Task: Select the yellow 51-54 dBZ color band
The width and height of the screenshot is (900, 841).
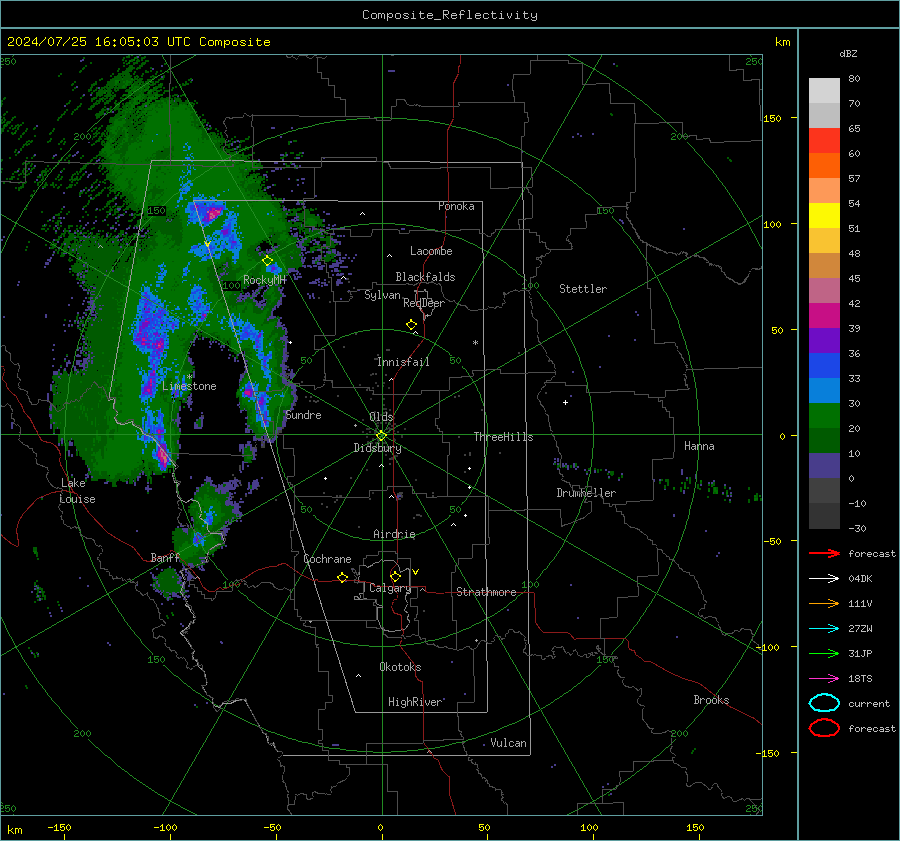Action: tap(824, 216)
